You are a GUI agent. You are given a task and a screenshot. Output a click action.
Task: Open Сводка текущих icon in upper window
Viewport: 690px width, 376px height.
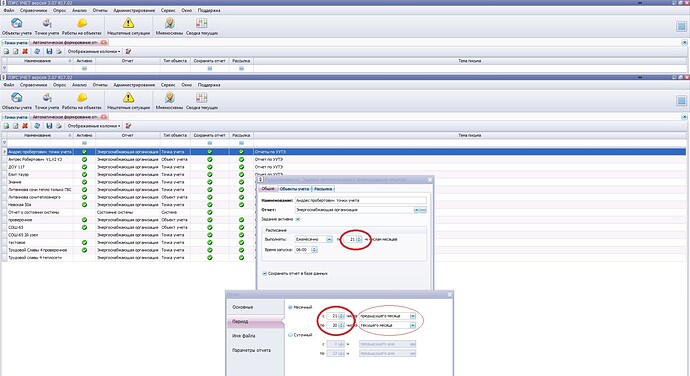(x=202, y=26)
